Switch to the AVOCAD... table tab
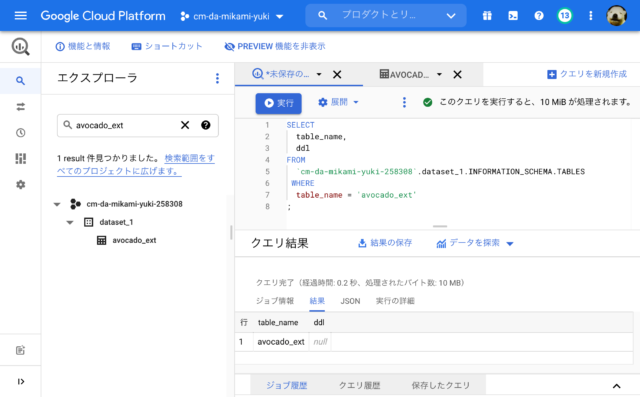Screen dimensions: 640x397 [x=404, y=74]
